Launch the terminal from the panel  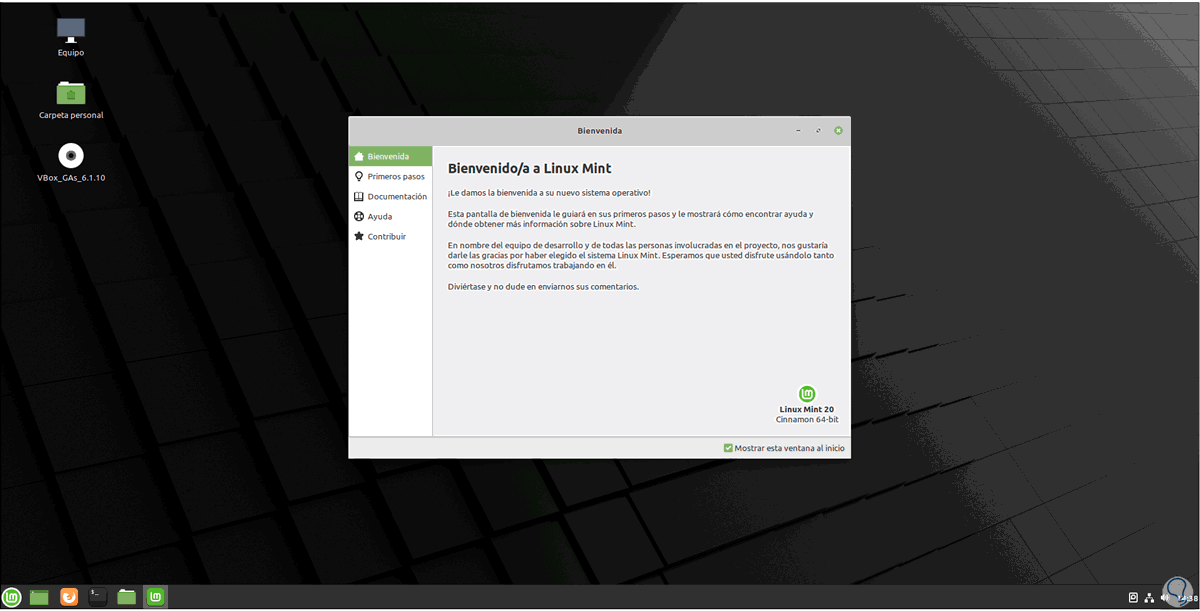click(97, 597)
